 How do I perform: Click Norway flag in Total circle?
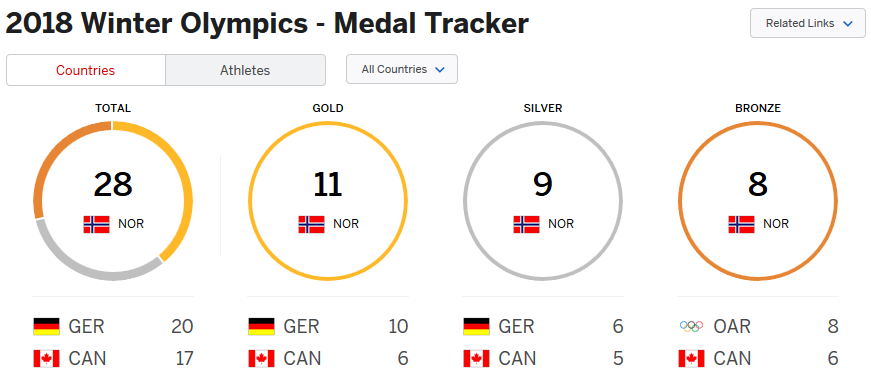[97, 224]
